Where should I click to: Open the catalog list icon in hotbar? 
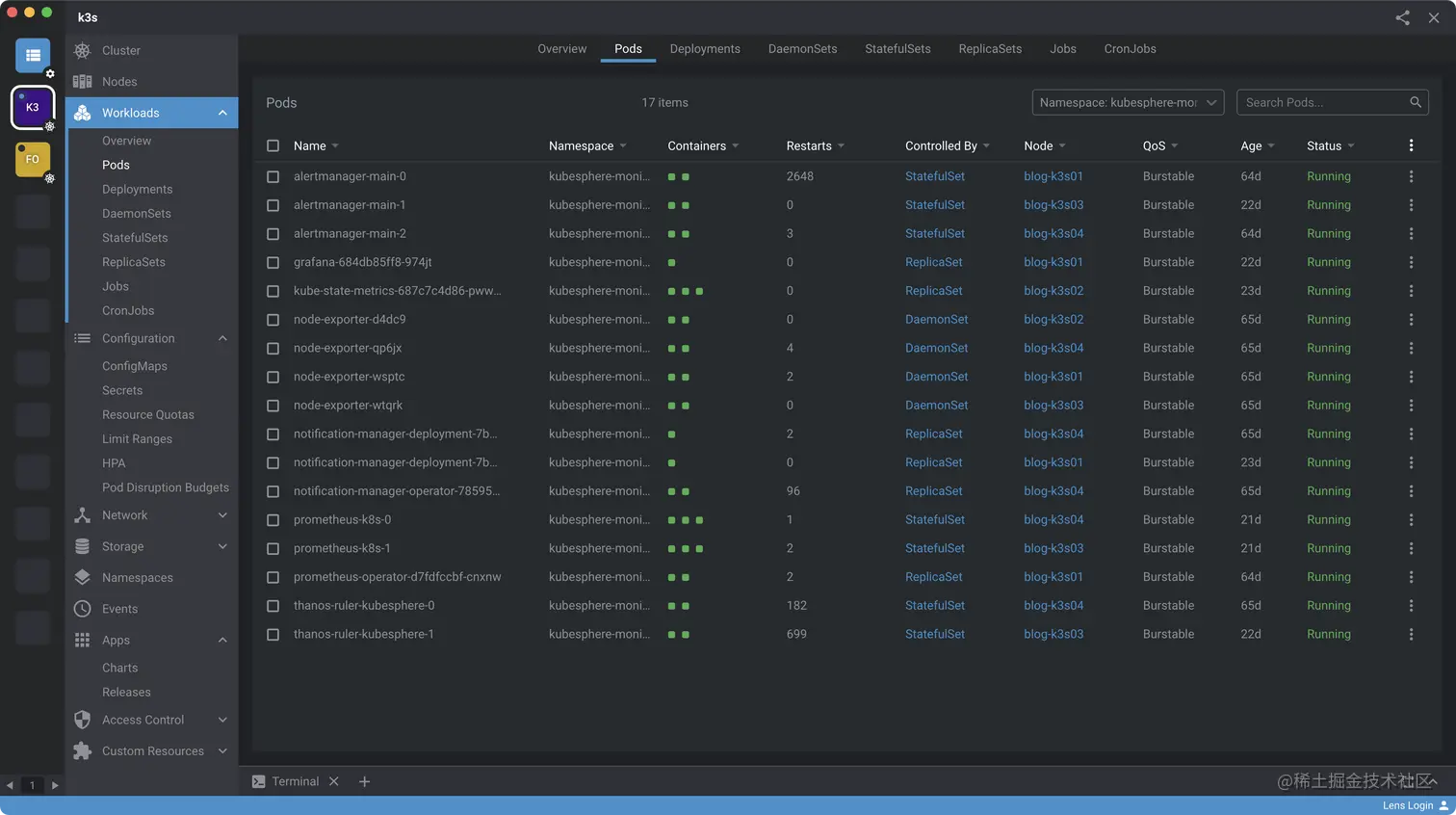point(33,56)
